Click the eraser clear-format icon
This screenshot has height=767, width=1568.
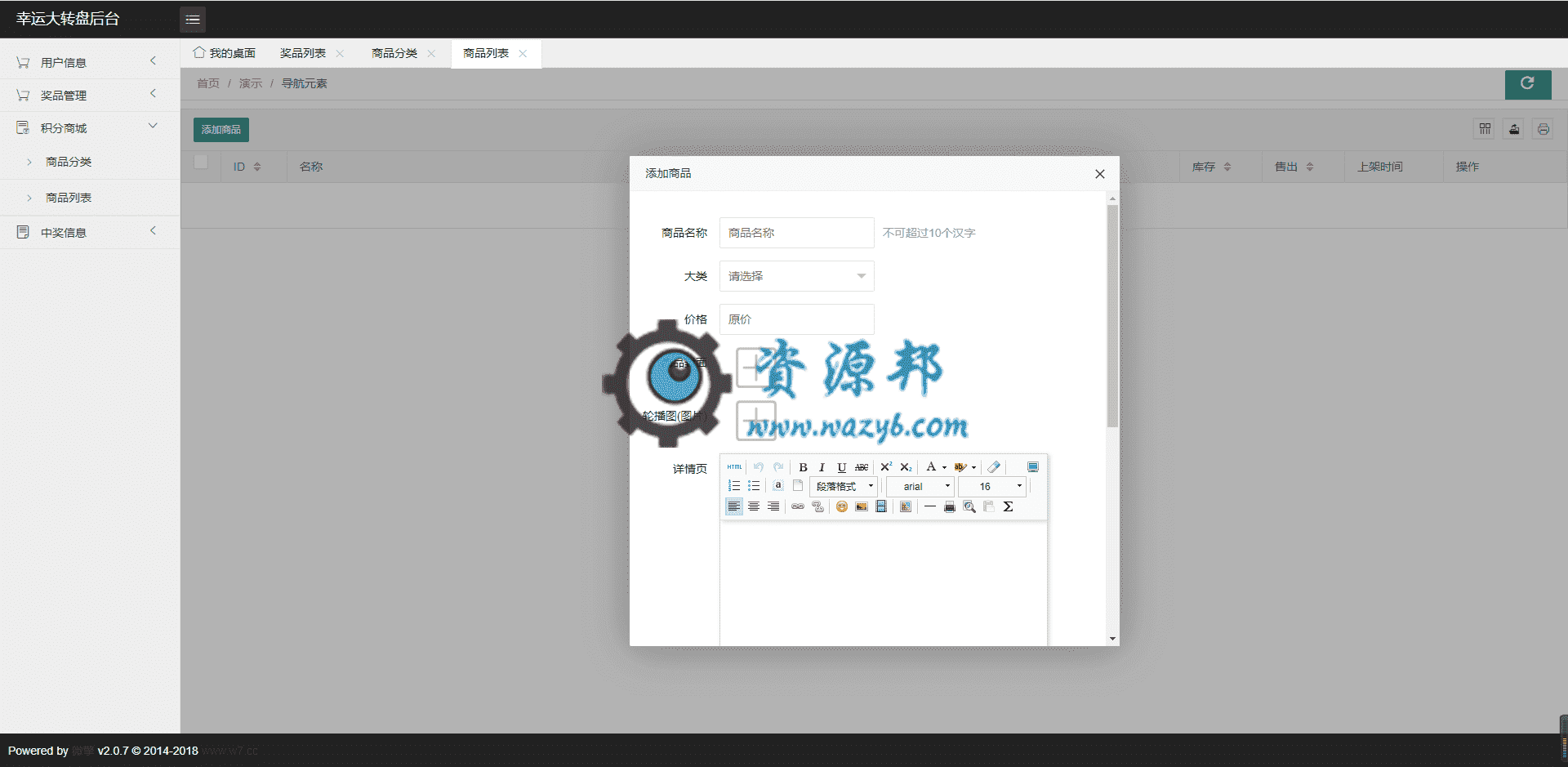994,467
